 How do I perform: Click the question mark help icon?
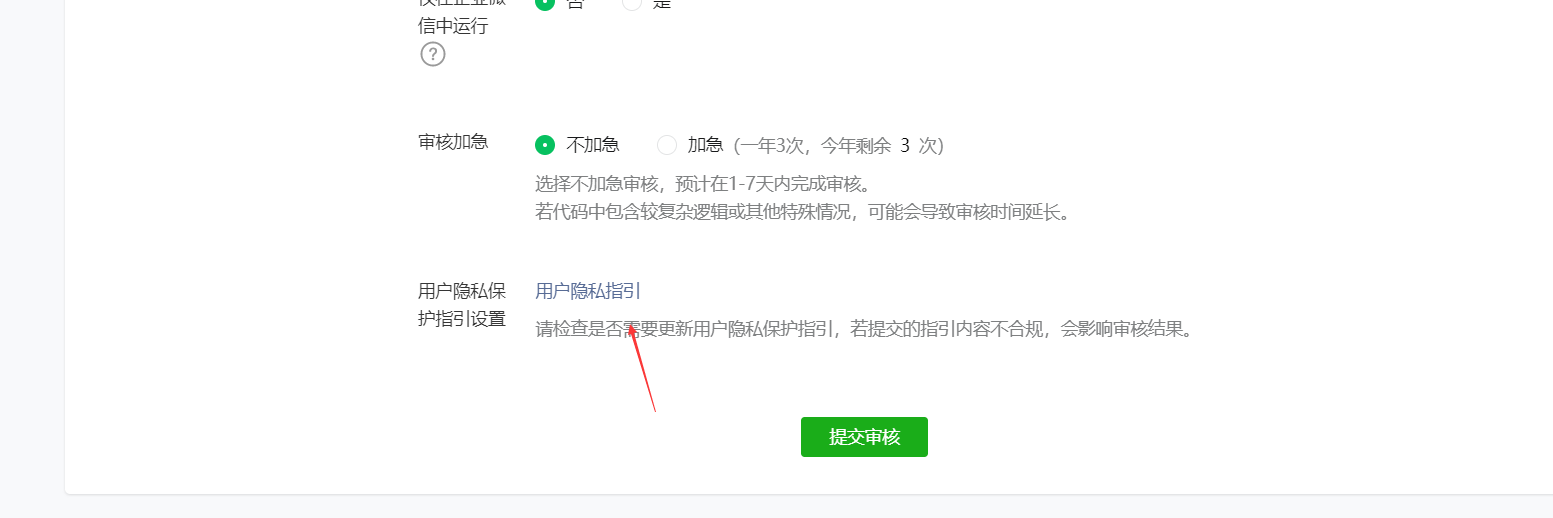[432, 54]
